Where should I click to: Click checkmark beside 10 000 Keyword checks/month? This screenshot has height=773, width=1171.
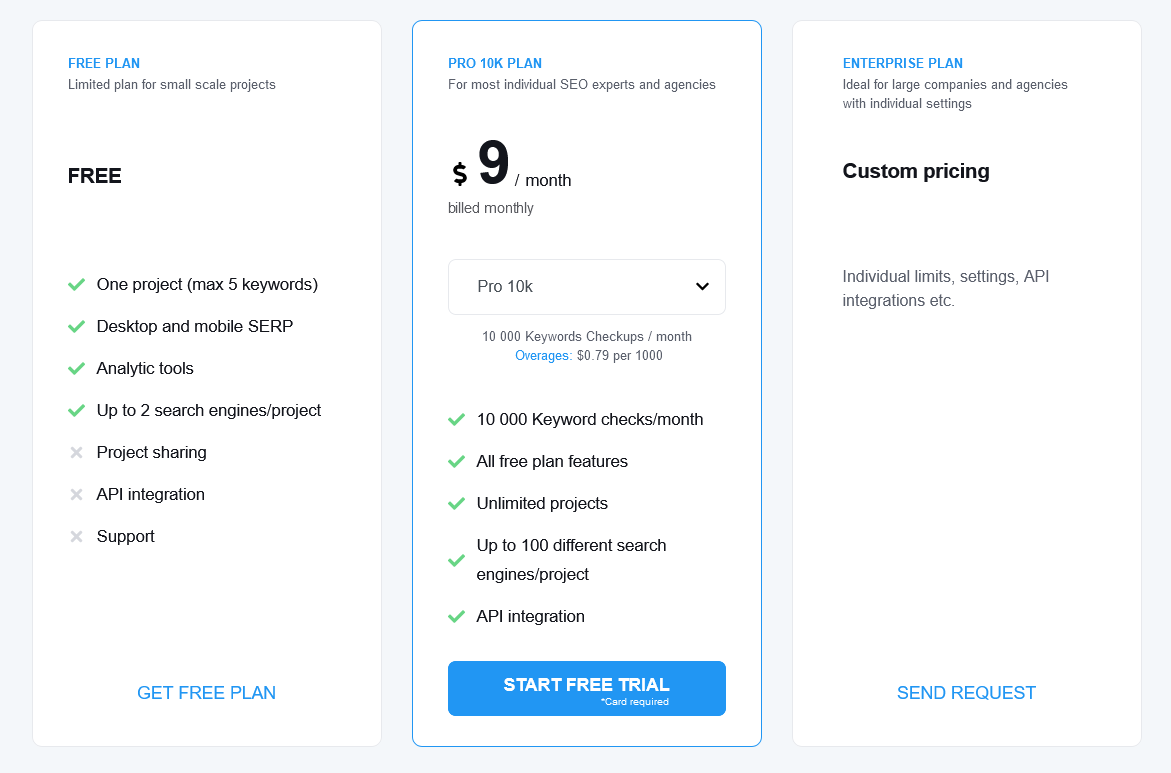tap(456, 420)
